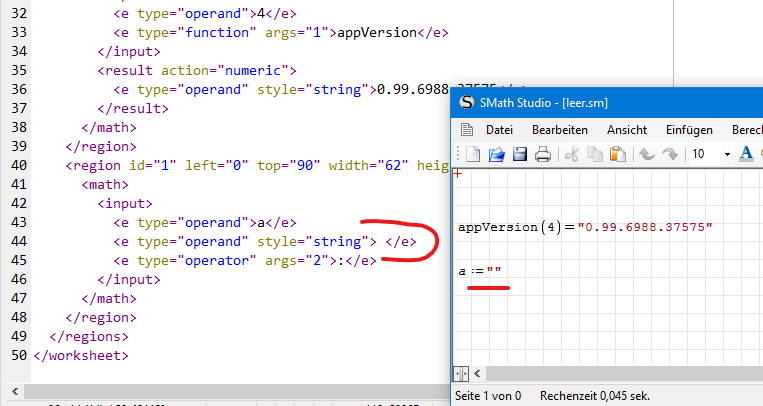Copy selection using the copy icon
The height and width of the screenshot is (406, 763).
pyautogui.click(x=595, y=154)
